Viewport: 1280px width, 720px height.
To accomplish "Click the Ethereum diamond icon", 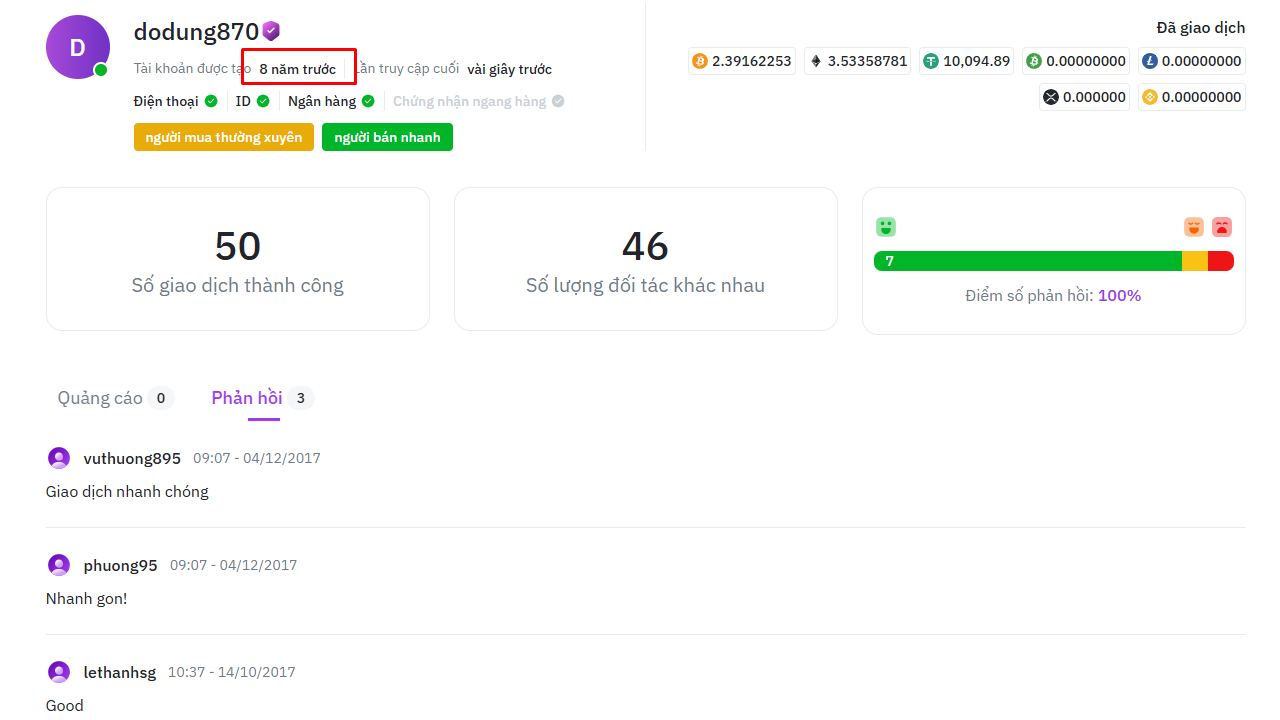I will tap(815, 61).
